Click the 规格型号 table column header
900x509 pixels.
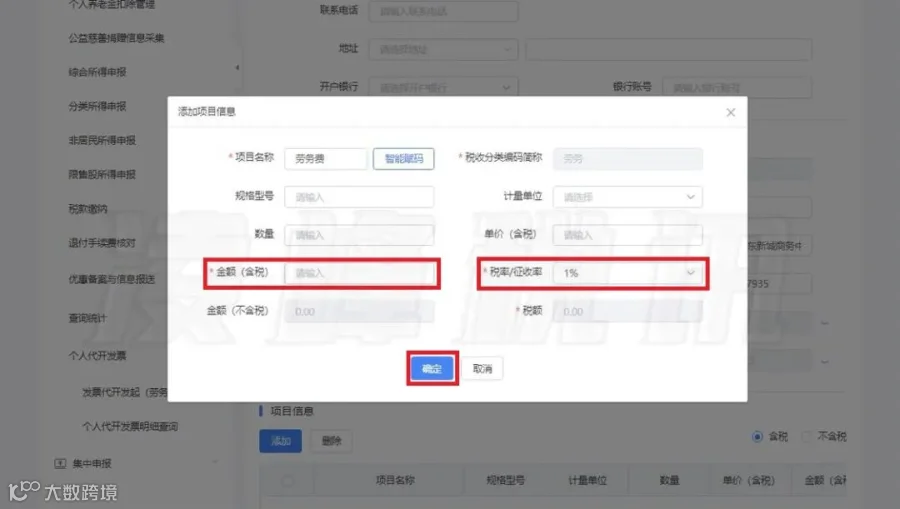(505, 480)
